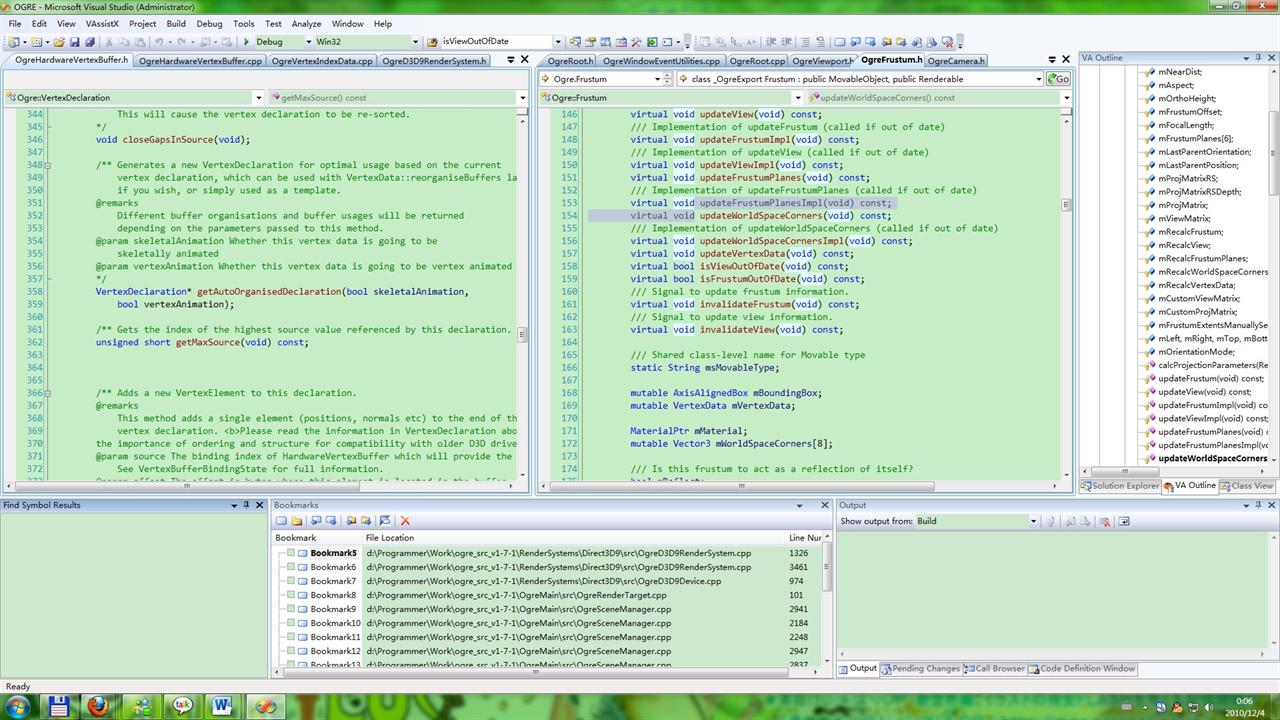Click new folder icon in Bookmarks panel
This screenshot has height=720, width=1280.
point(296,521)
